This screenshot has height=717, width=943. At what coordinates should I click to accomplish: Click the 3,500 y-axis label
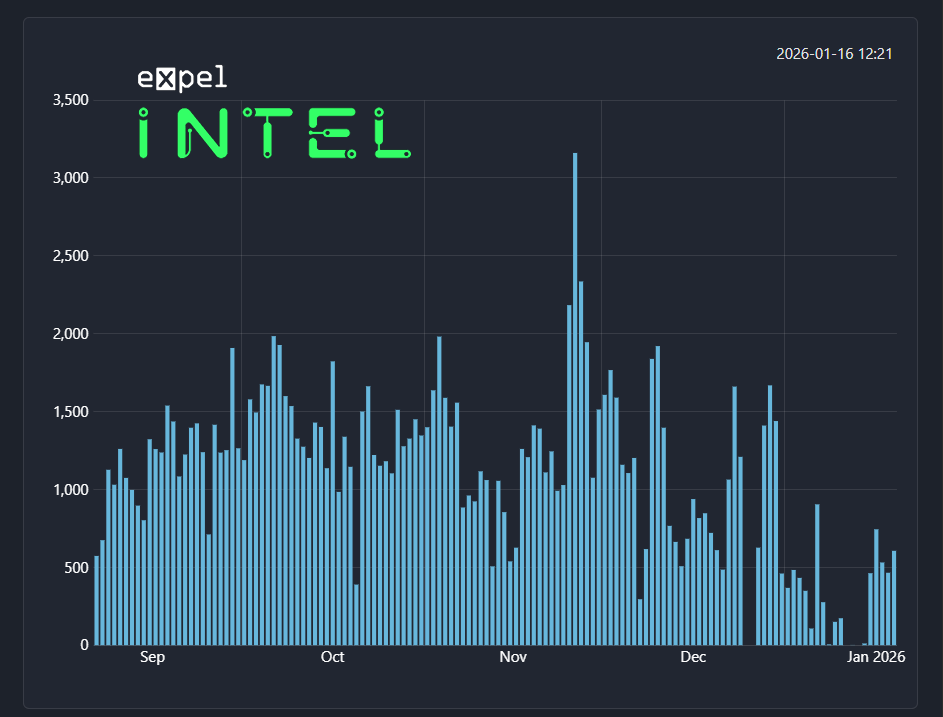(x=73, y=100)
